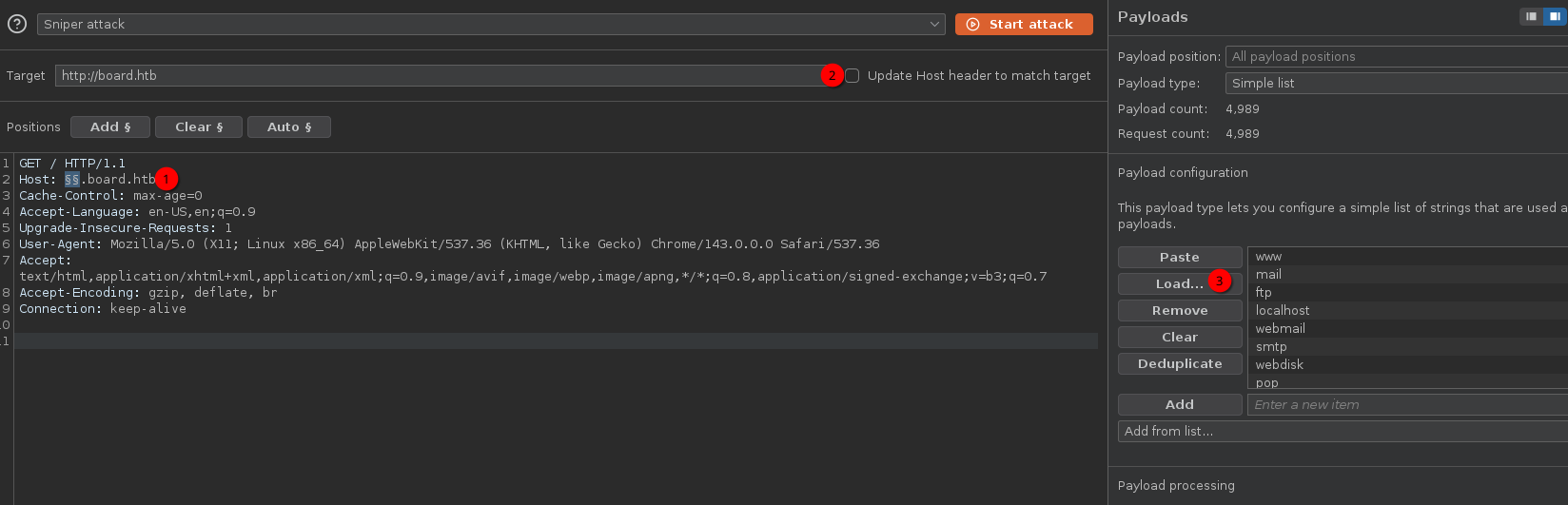
Task: Click the Clear § position button
Action: pyautogui.click(x=199, y=126)
